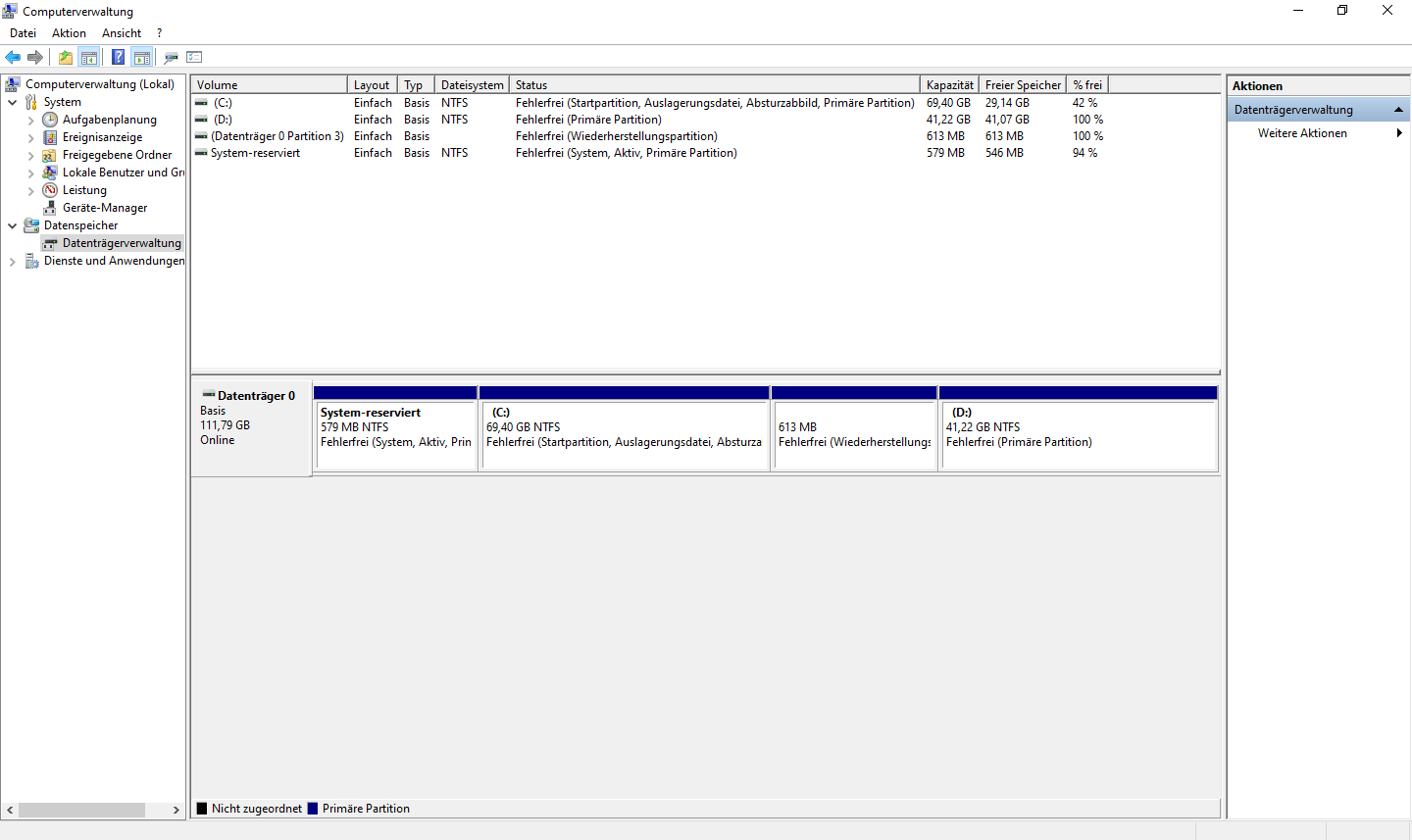The image size is (1412, 840).
Task: Click drive icon beside Datenträger 0 Partition 3 row
Action: pos(201,136)
